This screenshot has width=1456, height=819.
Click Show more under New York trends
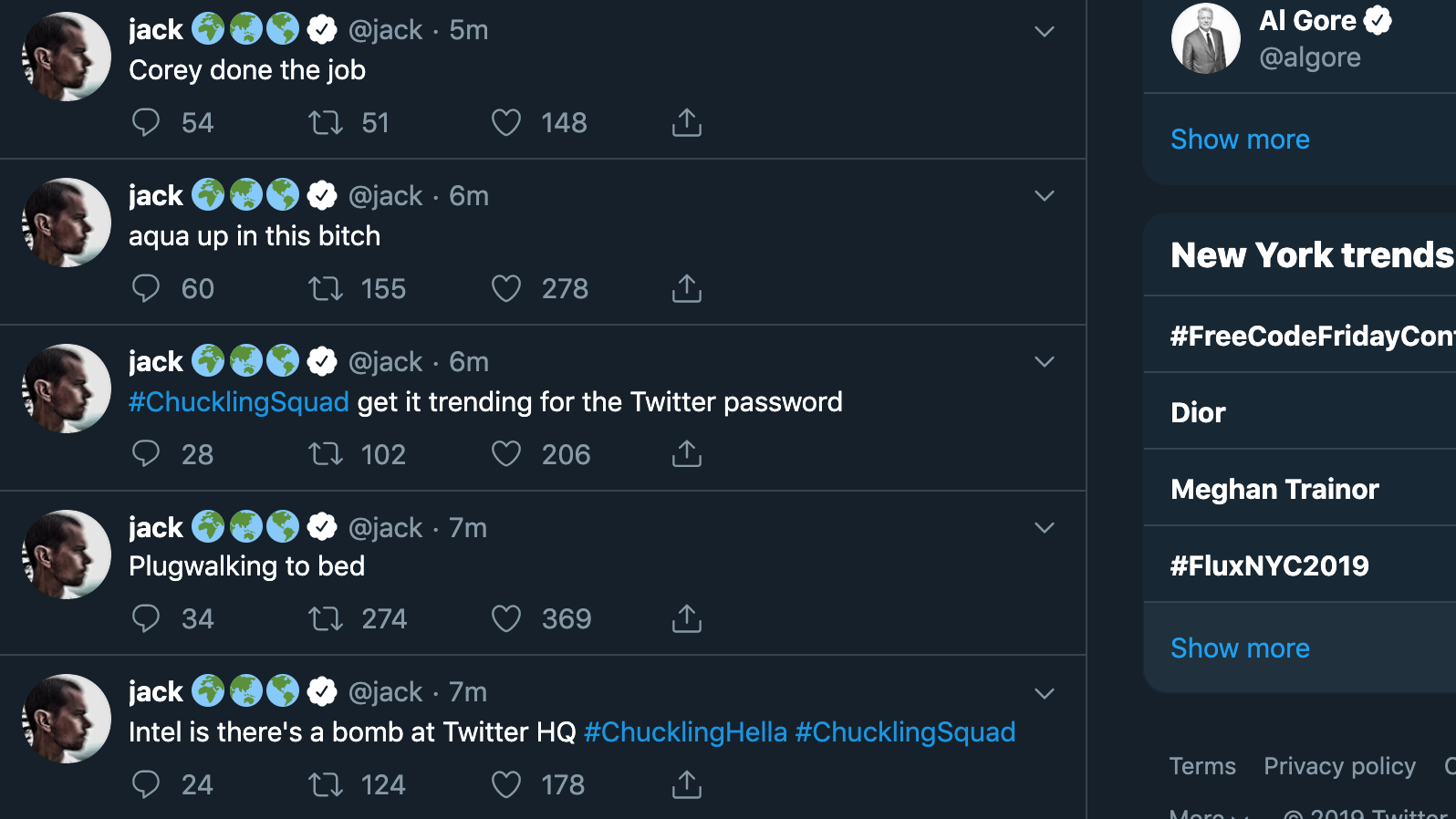point(1240,648)
